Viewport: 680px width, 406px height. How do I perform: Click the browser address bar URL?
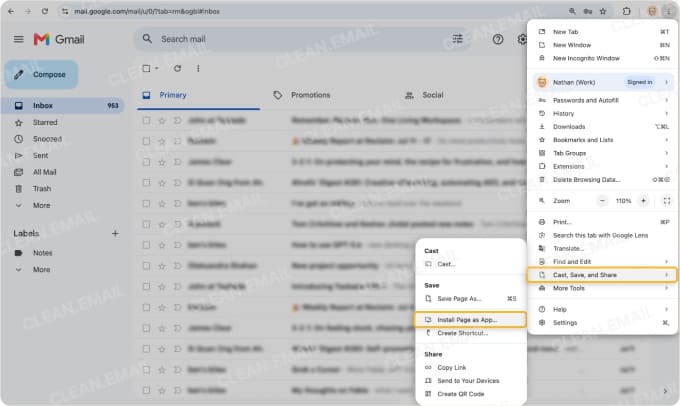click(147, 11)
